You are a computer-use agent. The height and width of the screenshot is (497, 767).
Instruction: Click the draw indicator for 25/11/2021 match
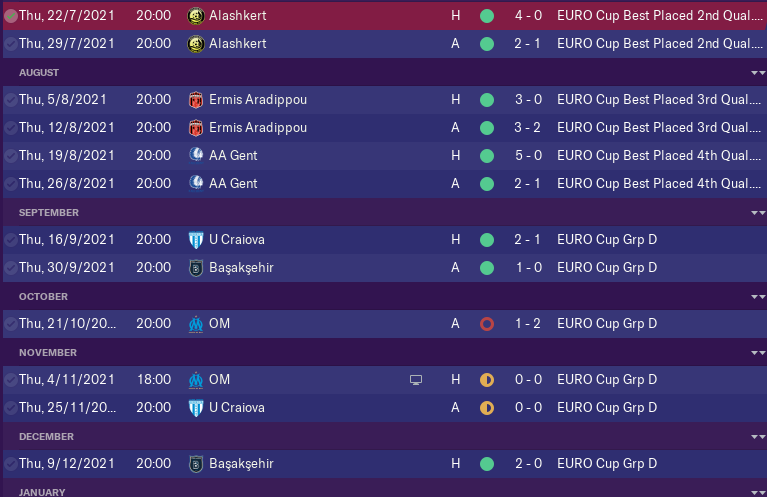[487, 408]
